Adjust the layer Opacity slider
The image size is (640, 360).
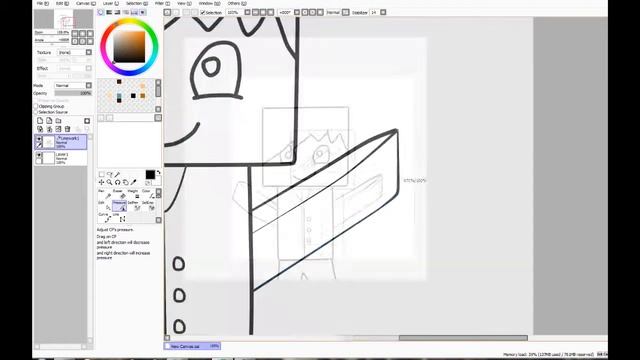tap(73, 93)
